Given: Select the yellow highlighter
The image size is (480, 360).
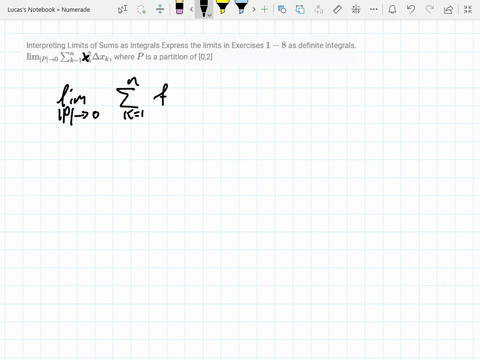Looking at the screenshot, I should (x=222, y=7).
